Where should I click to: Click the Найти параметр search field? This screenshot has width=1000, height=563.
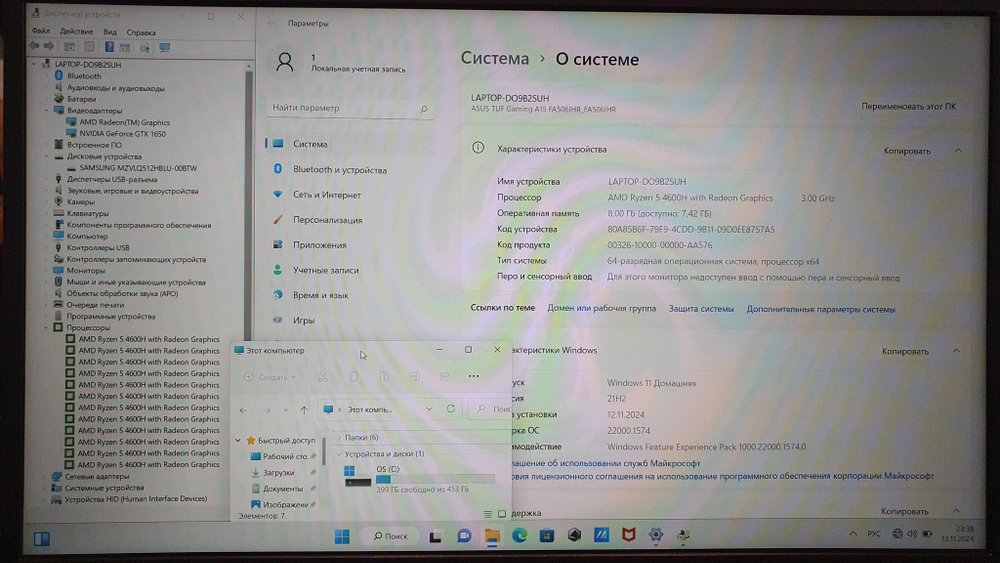(x=349, y=108)
